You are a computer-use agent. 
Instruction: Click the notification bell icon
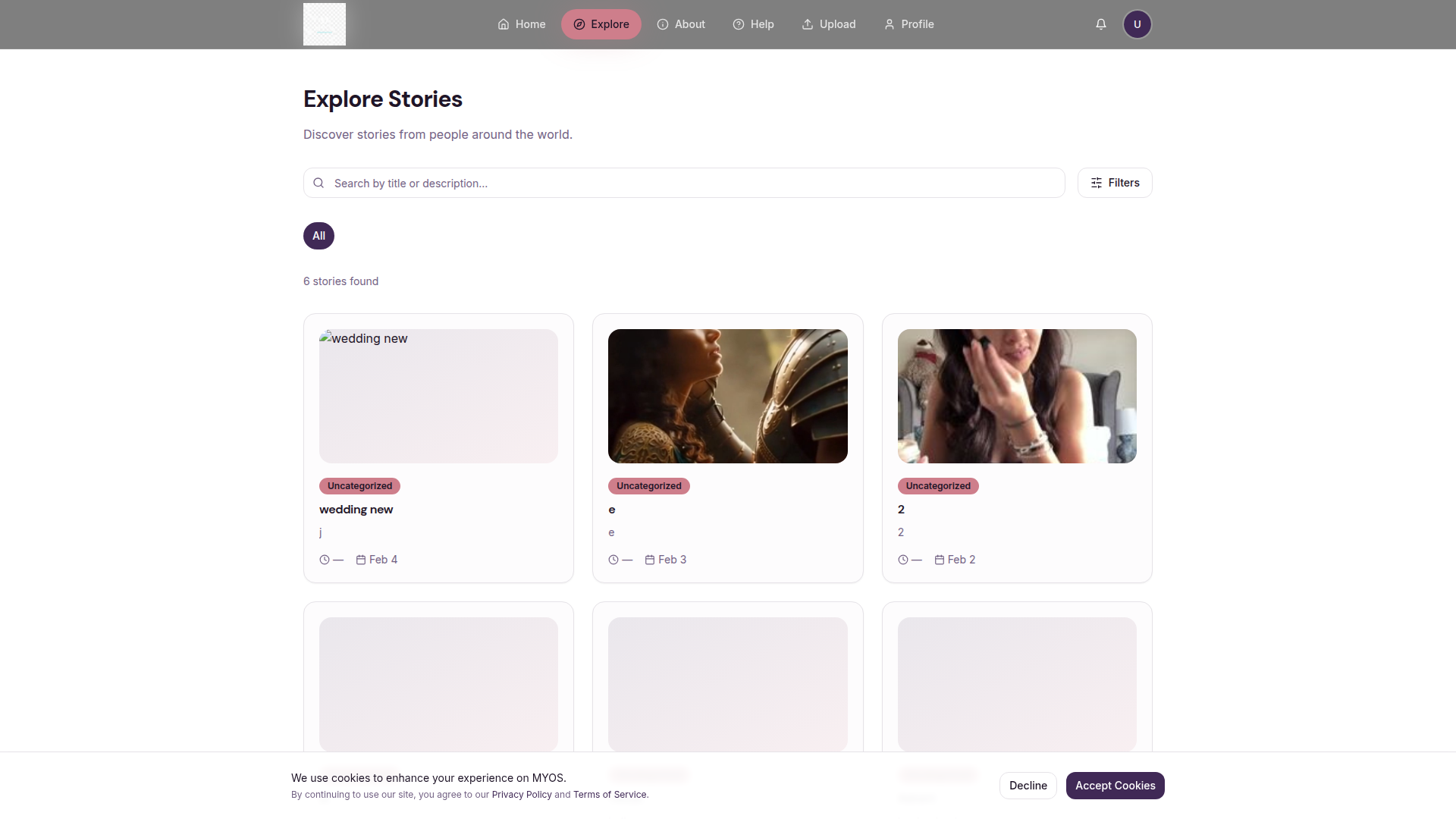tap(1101, 24)
